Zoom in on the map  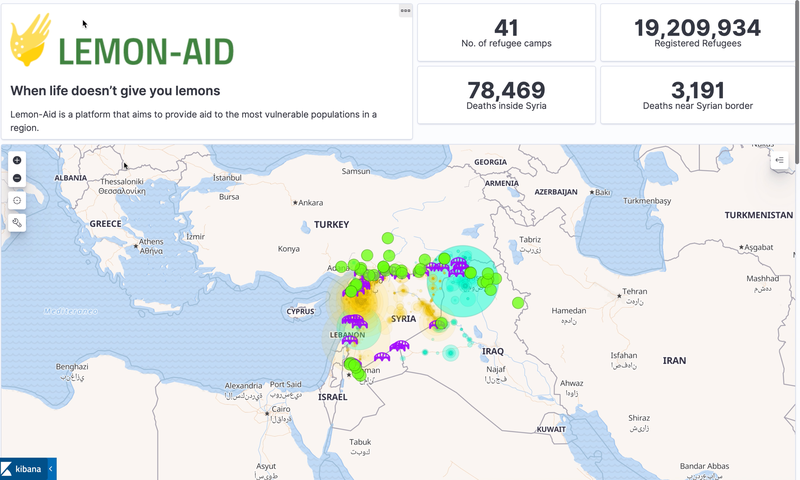pyautogui.click(x=17, y=160)
